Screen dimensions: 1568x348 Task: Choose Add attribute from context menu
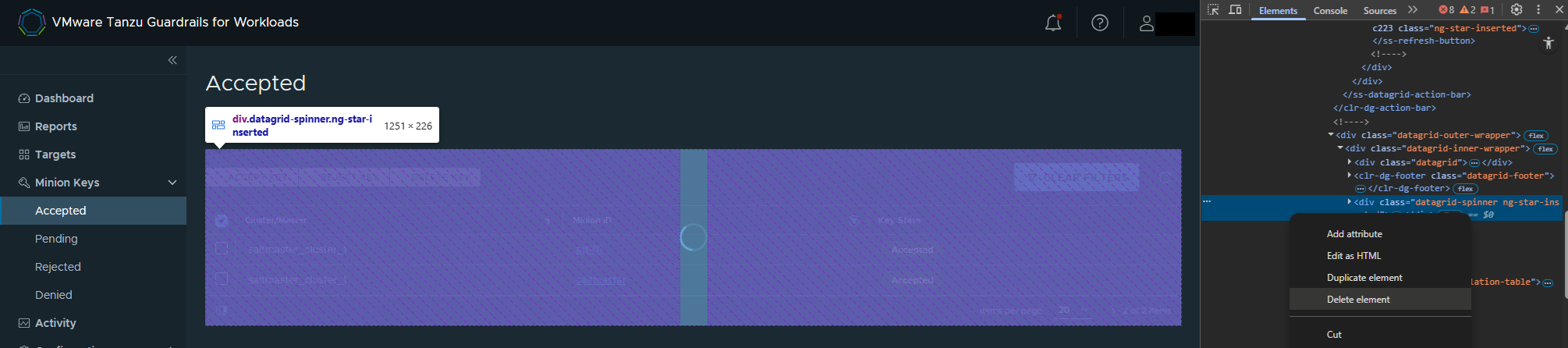pos(1380,234)
